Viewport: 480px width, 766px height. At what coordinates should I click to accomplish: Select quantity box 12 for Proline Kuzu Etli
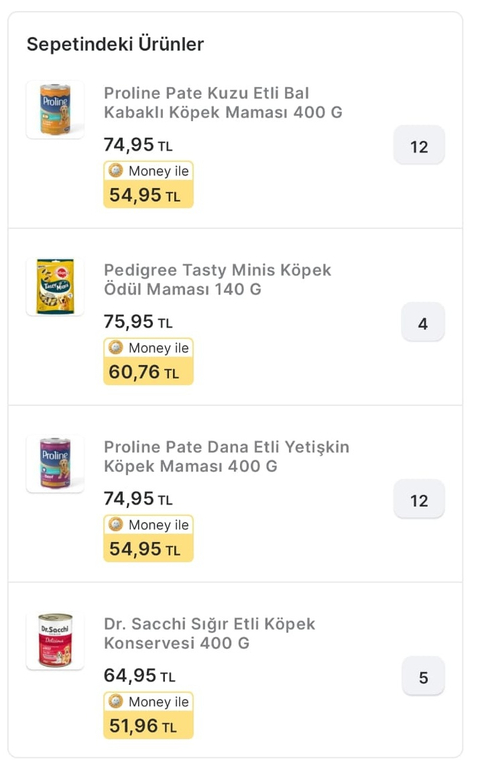tap(419, 146)
